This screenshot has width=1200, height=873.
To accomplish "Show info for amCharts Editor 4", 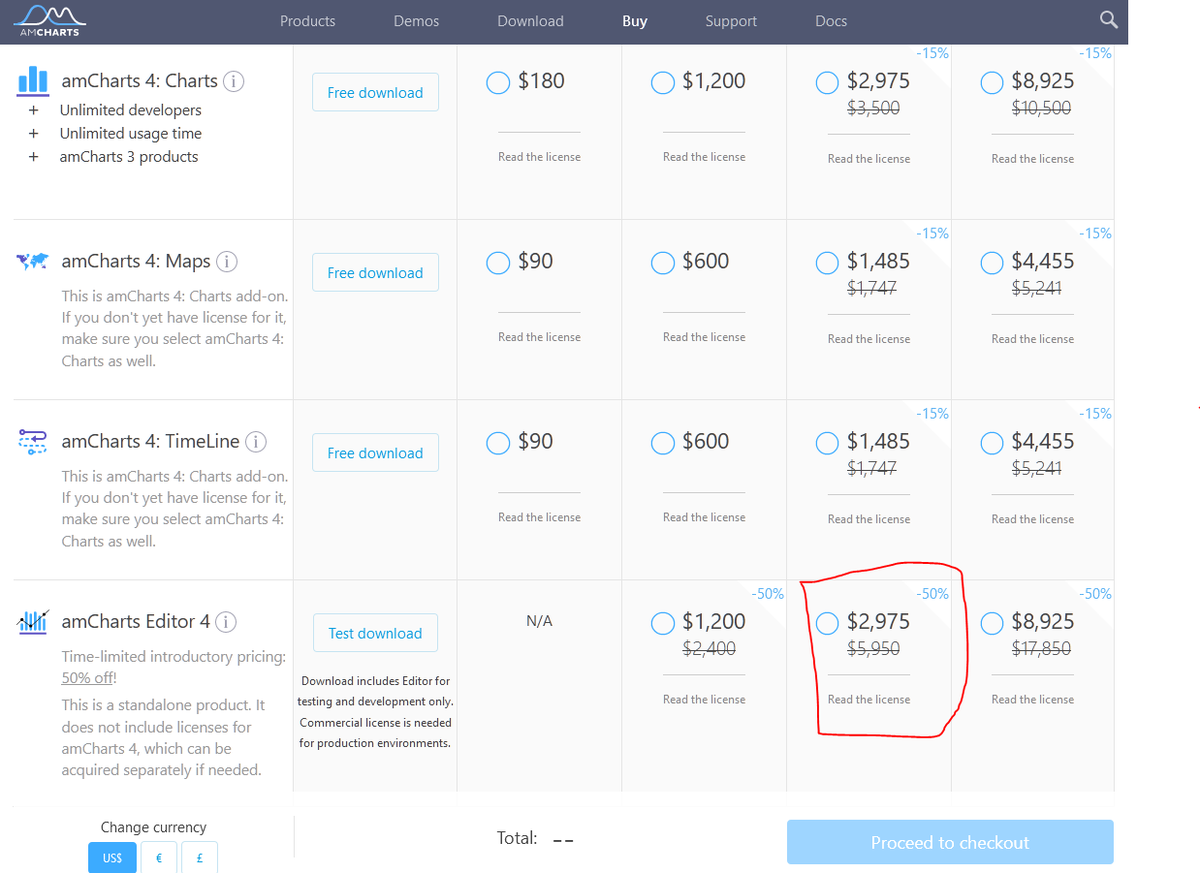I will pos(226,621).
